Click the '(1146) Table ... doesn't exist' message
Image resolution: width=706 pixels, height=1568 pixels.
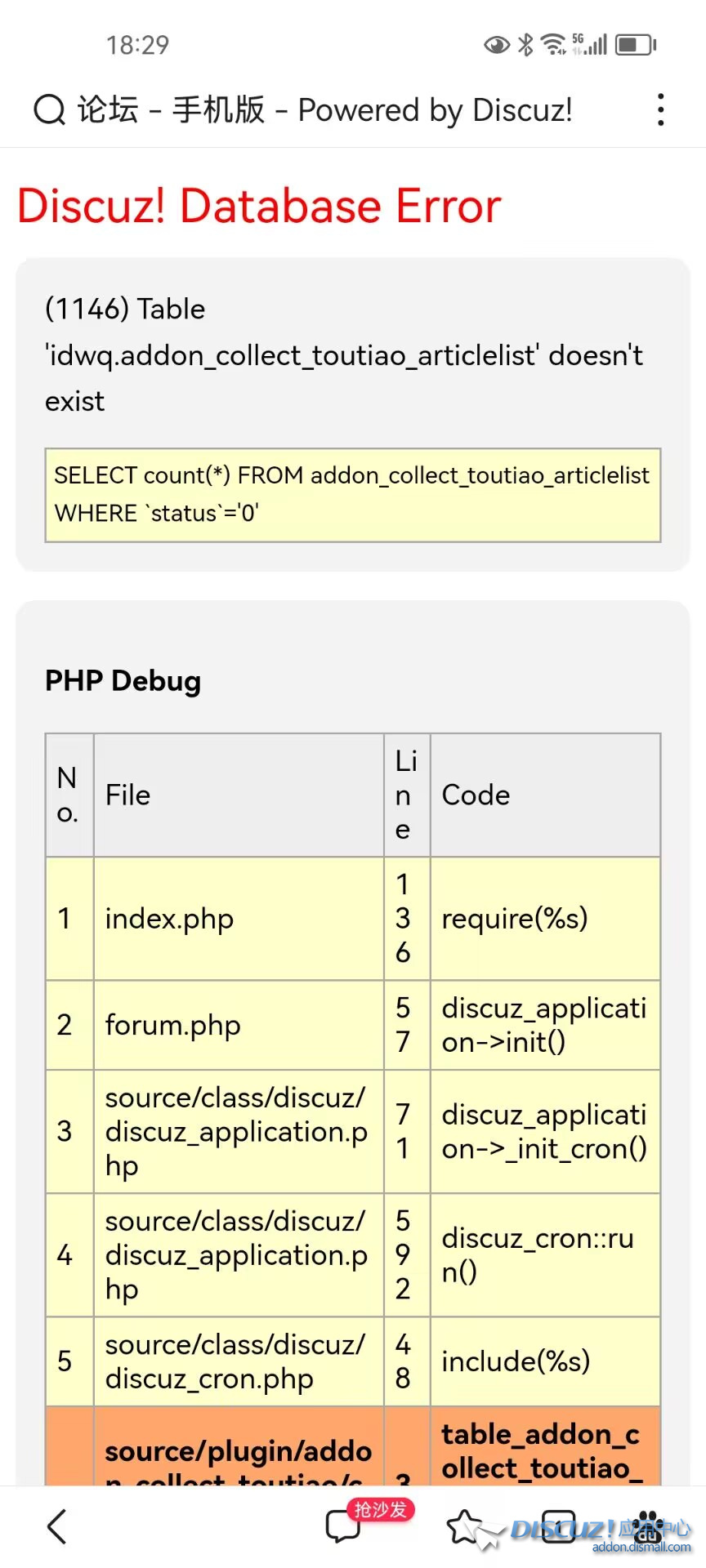pyautogui.click(x=344, y=355)
